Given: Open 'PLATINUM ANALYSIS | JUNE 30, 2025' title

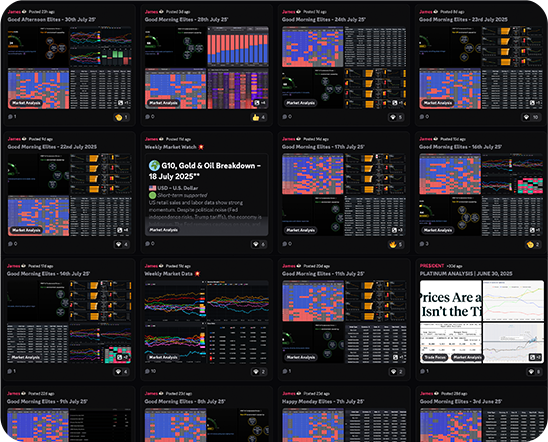Looking at the screenshot, I should (466, 274).
